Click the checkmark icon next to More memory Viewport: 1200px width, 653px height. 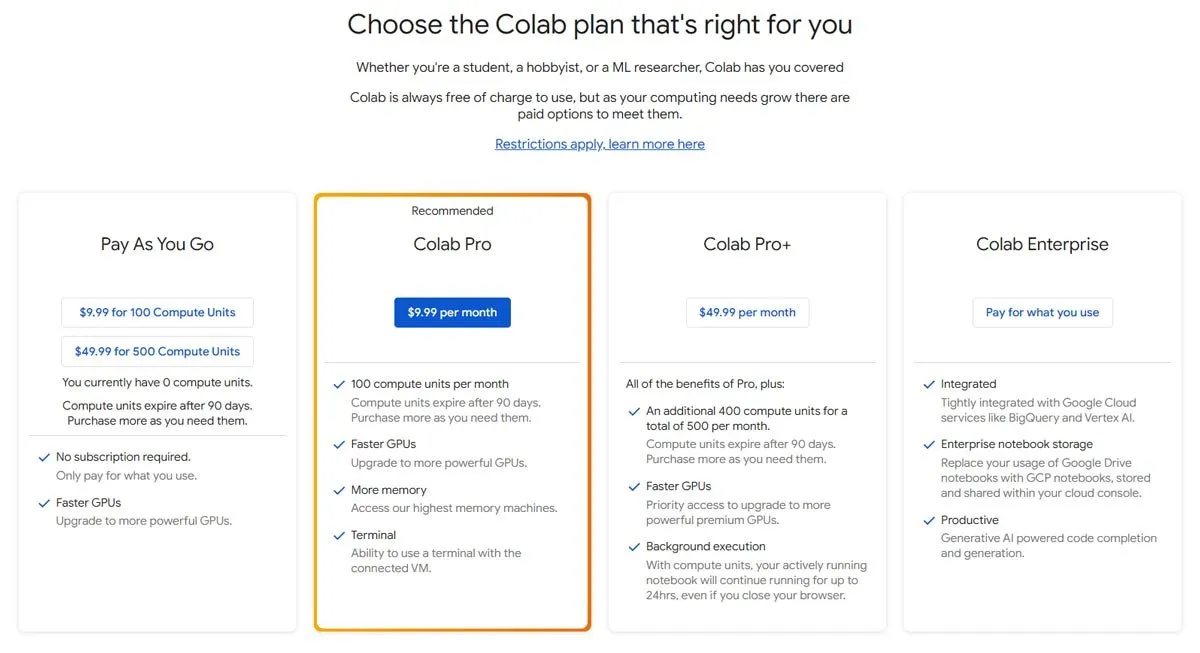(339, 490)
